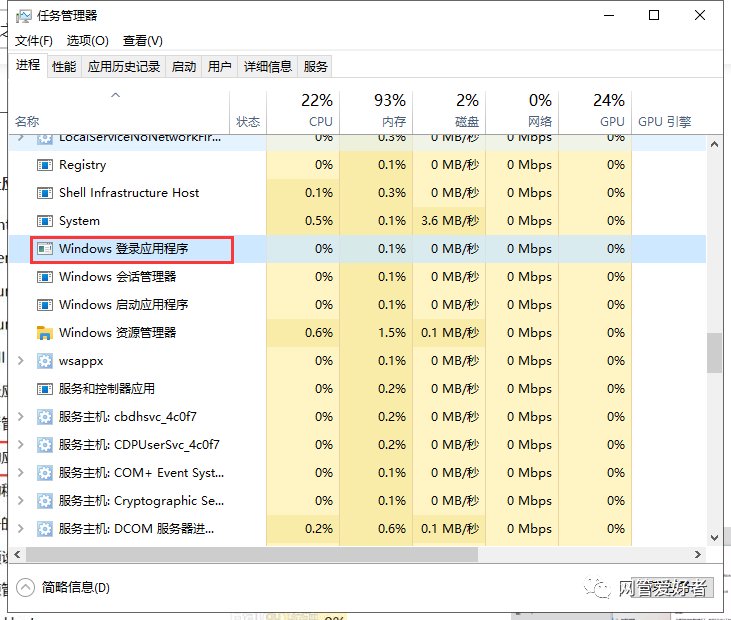Click the 3.6 MB/秒 disk value for System
The image size is (731, 620).
[x=450, y=221]
